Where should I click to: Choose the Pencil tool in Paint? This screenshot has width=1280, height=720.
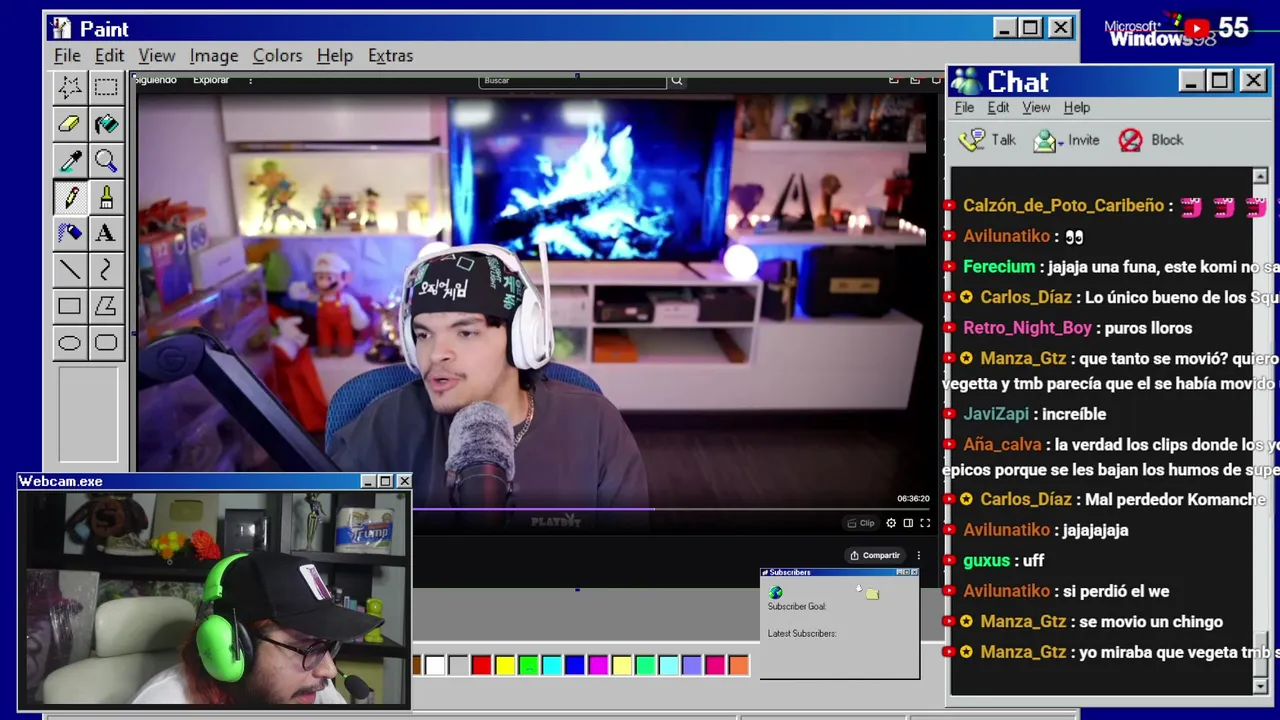[69, 197]
